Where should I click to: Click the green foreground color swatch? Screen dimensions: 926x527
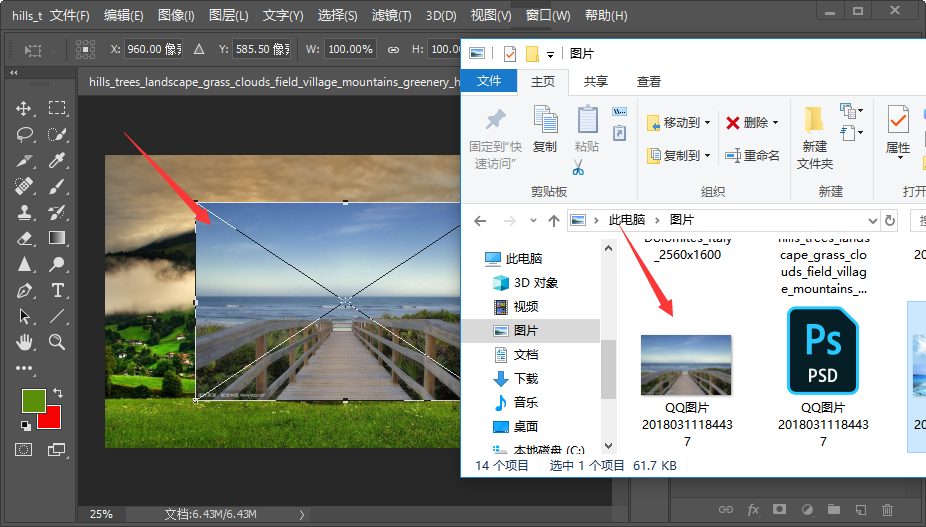pyautogui.click(x=33, y=401)
